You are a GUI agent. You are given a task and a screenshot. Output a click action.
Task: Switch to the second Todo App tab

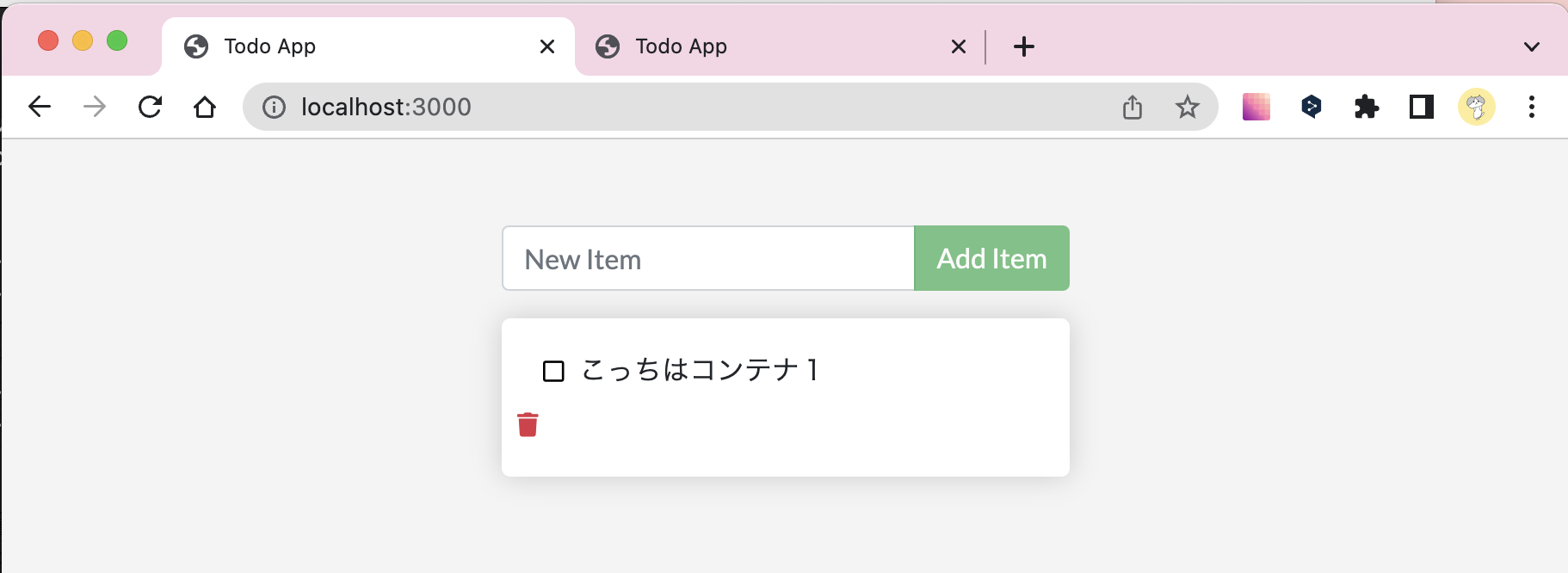click(757, 46)
